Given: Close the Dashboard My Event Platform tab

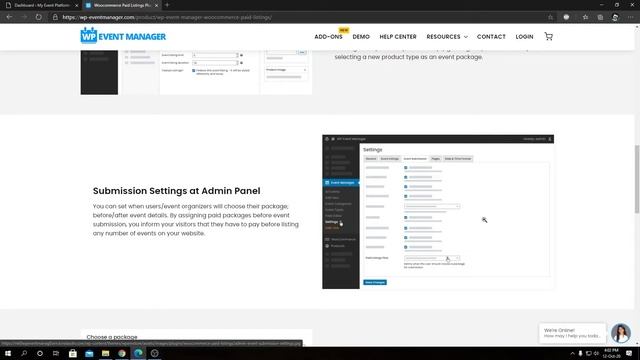Looking at the screenshot, I should click(76, 5).
